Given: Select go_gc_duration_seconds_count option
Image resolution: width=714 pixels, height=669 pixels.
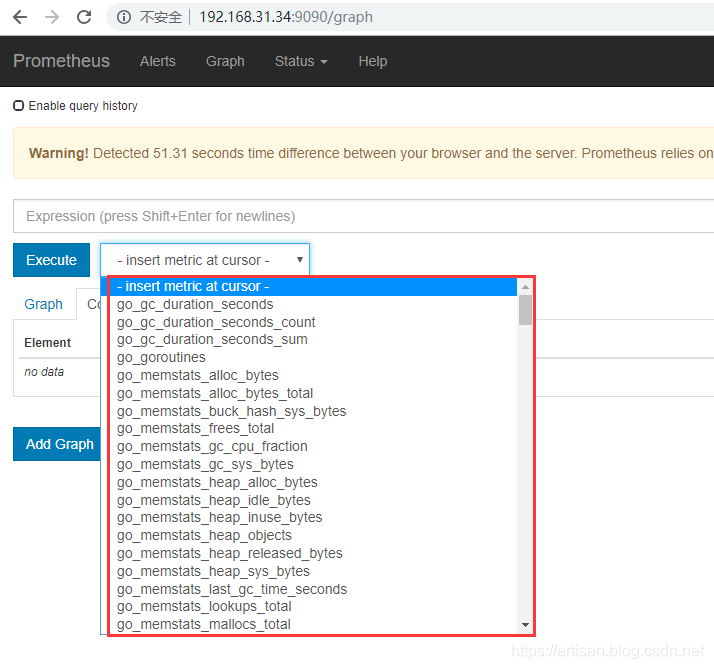Looking at the screenshot, I should click(216, 322).
